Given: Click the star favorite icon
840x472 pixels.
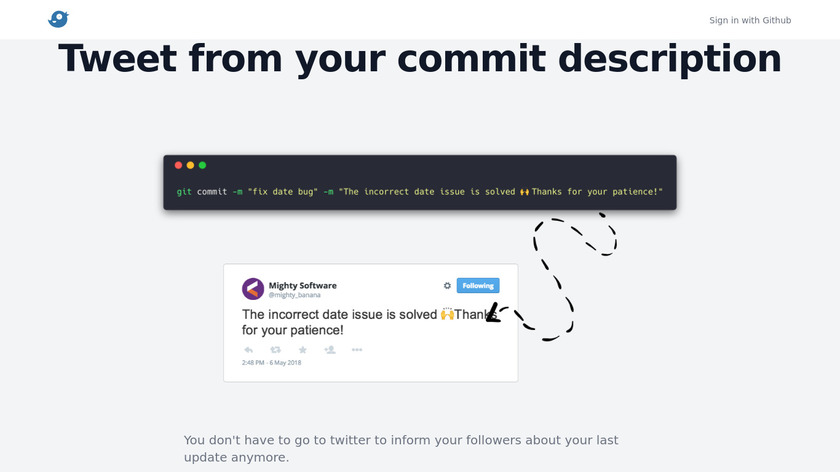Looking at the screenshot, I should pyautogui.click(x=303, y=349).
